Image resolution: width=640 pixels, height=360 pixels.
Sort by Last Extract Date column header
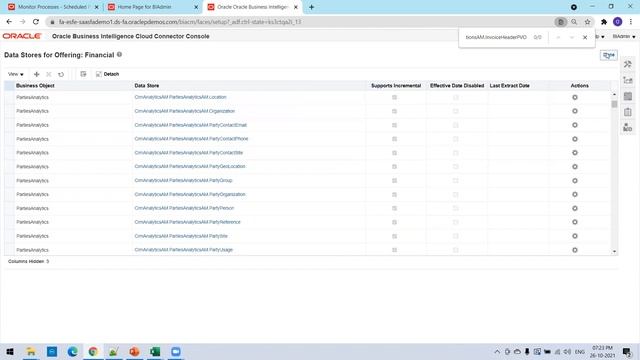pyautogui.click(x=509, y=86)
